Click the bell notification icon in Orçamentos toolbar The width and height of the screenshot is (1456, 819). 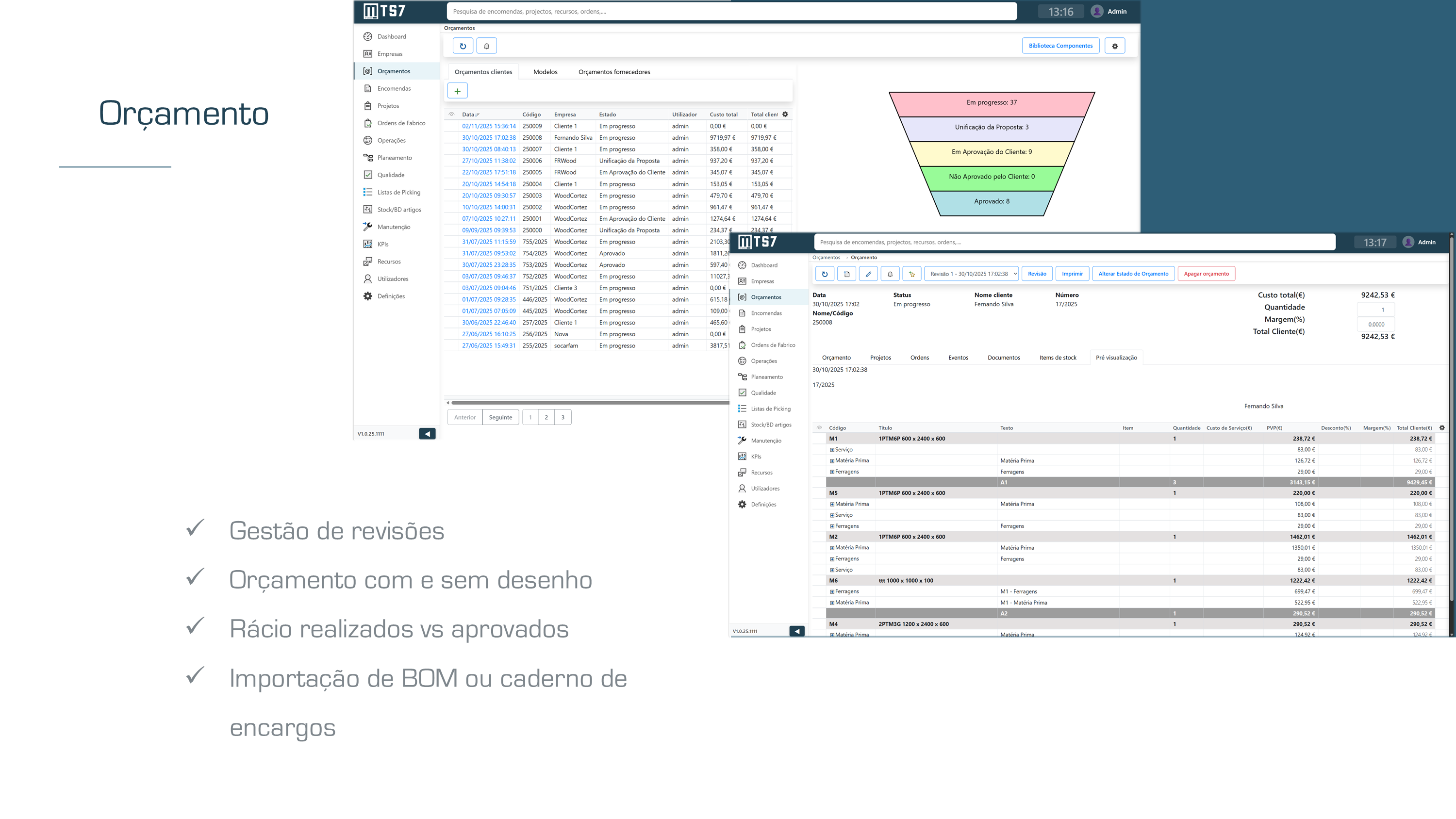pos(486,46)
